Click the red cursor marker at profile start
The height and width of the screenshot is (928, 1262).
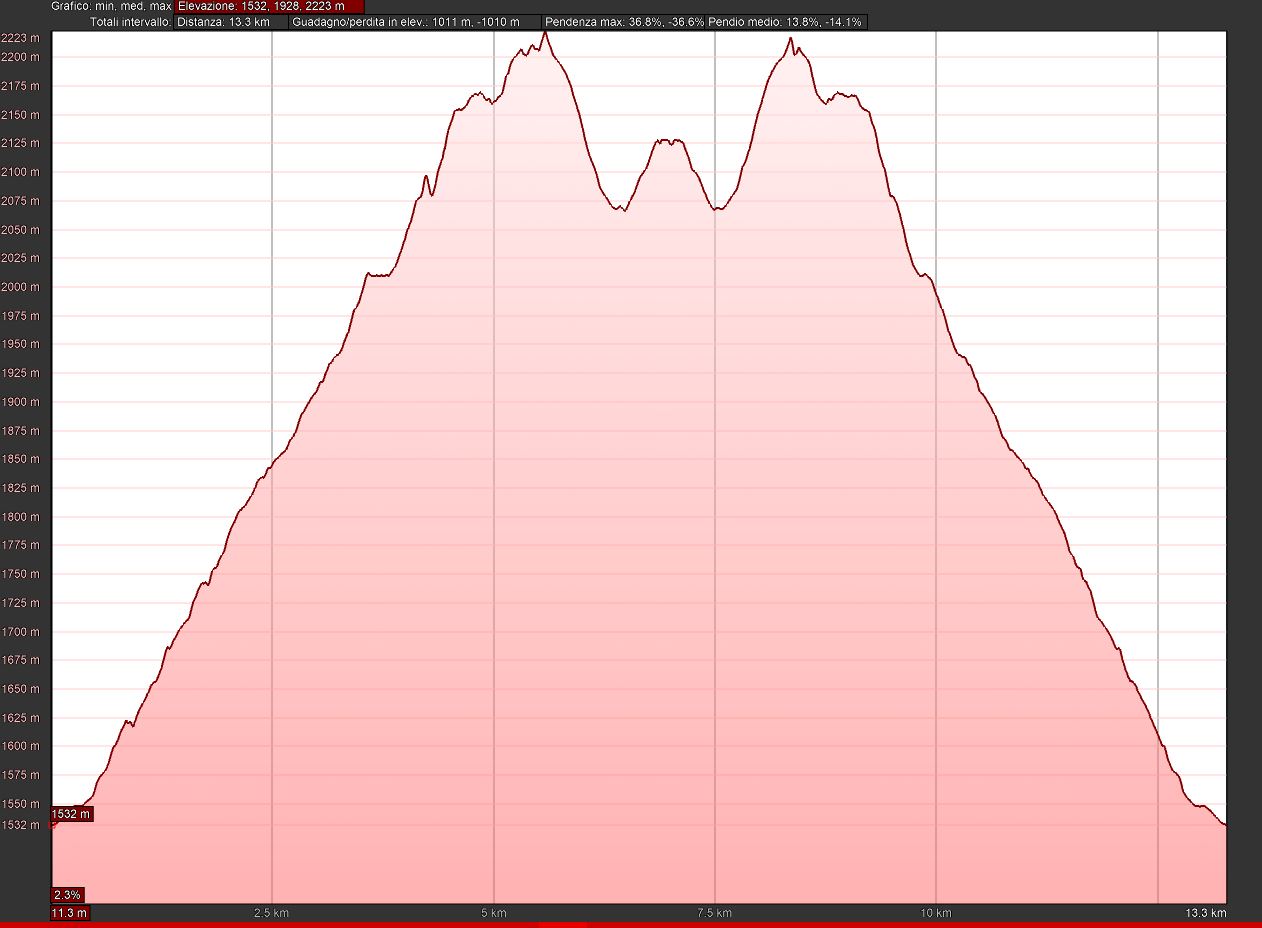pos(53,824)
